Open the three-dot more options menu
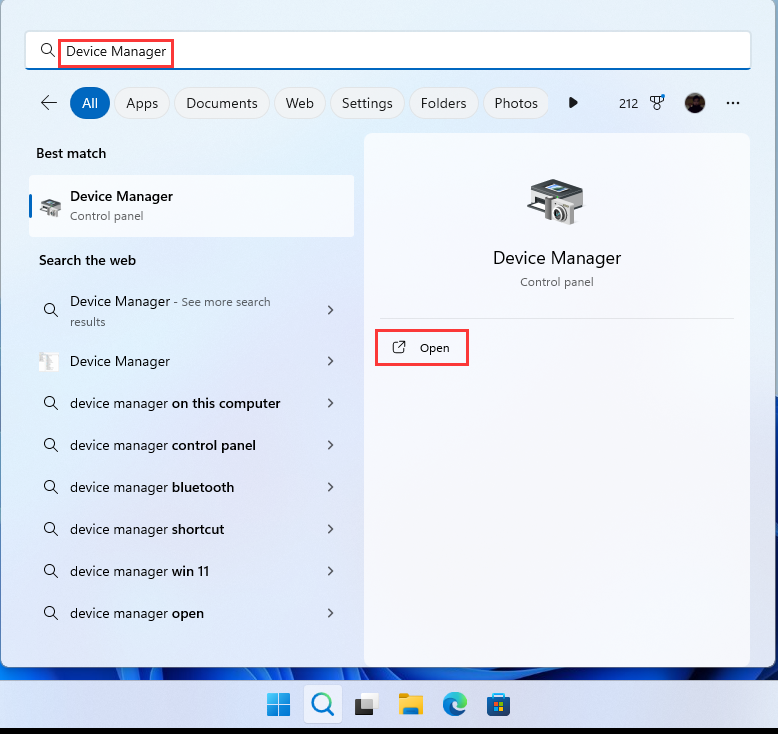Image resolution: width=778 pixels, height=734 pixels. 733,103
